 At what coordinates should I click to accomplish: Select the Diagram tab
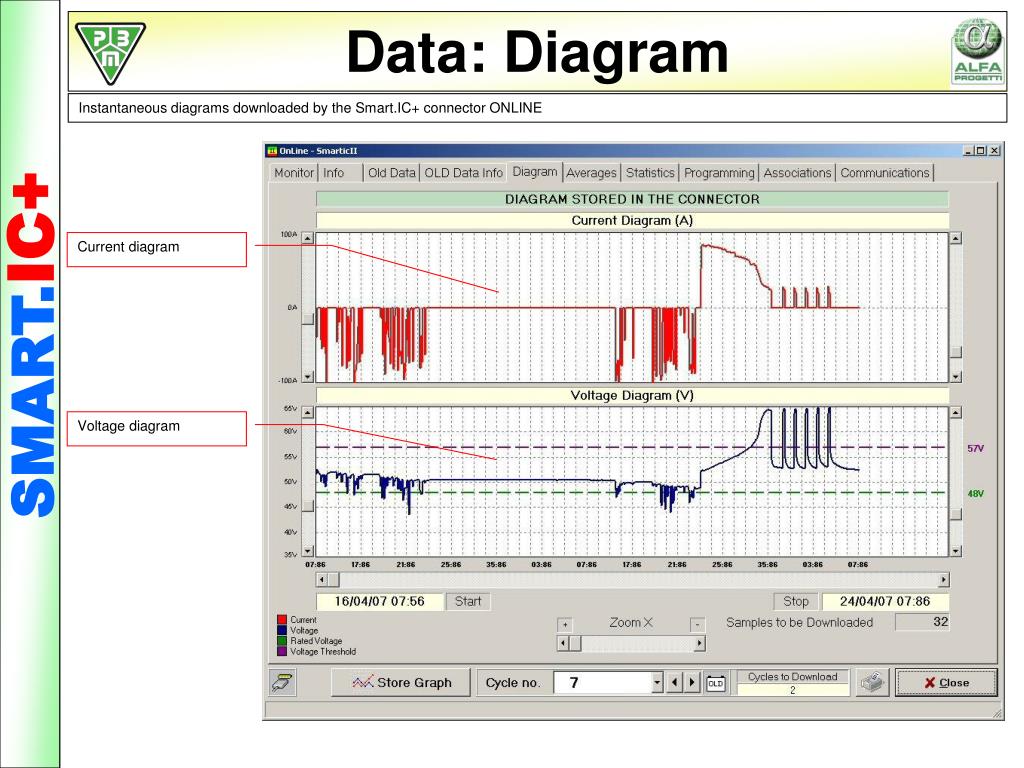pyautogui.click(x=535, y=171)
